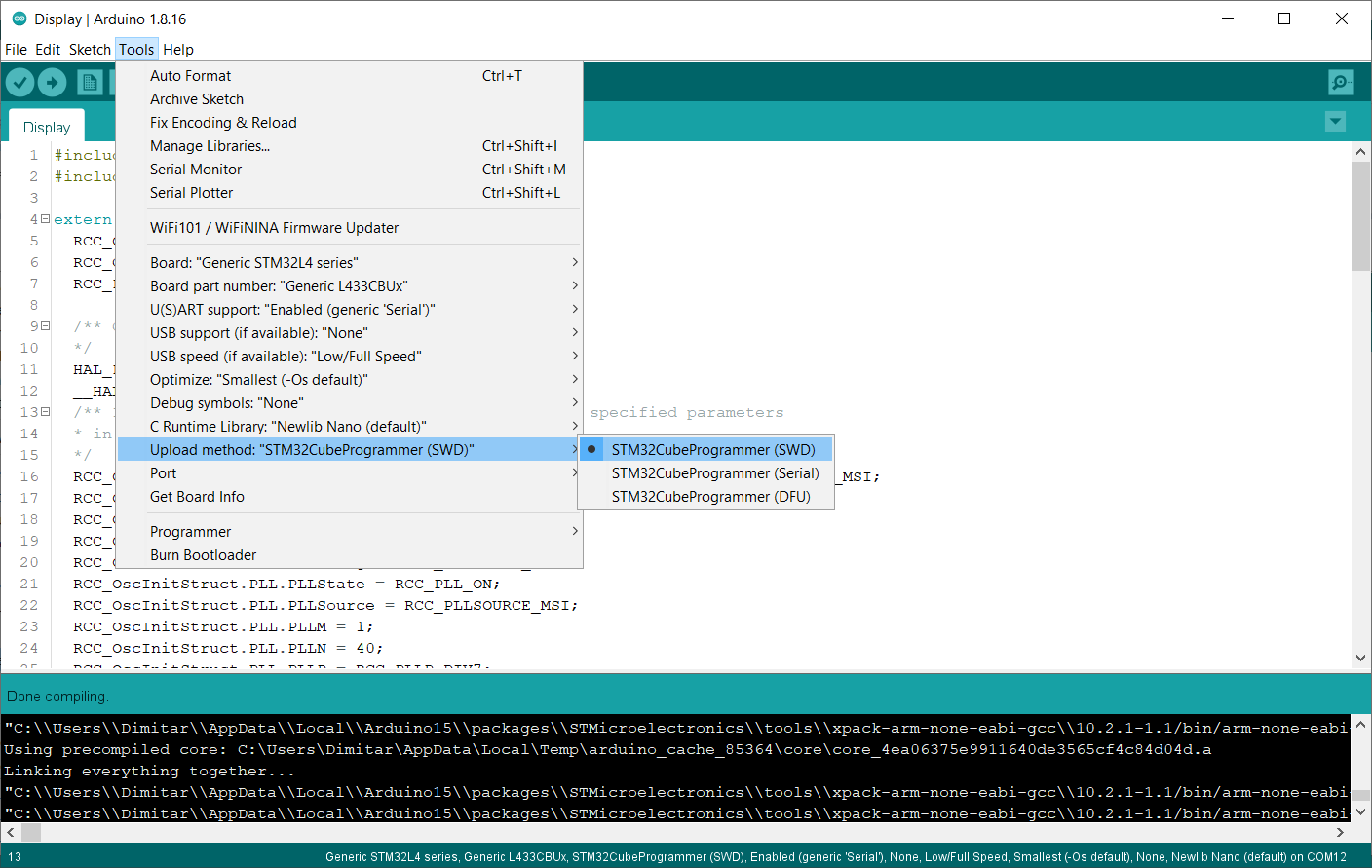
Task: Open the File menu
Action: click(16, 50)
